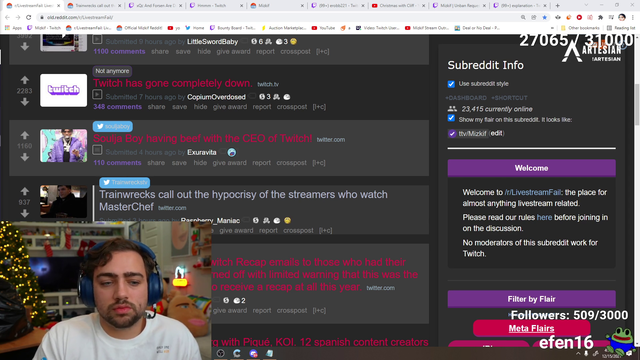Open the Chrome profile avatar
This screenshot has width=640, height=360.
pos(622,17)
